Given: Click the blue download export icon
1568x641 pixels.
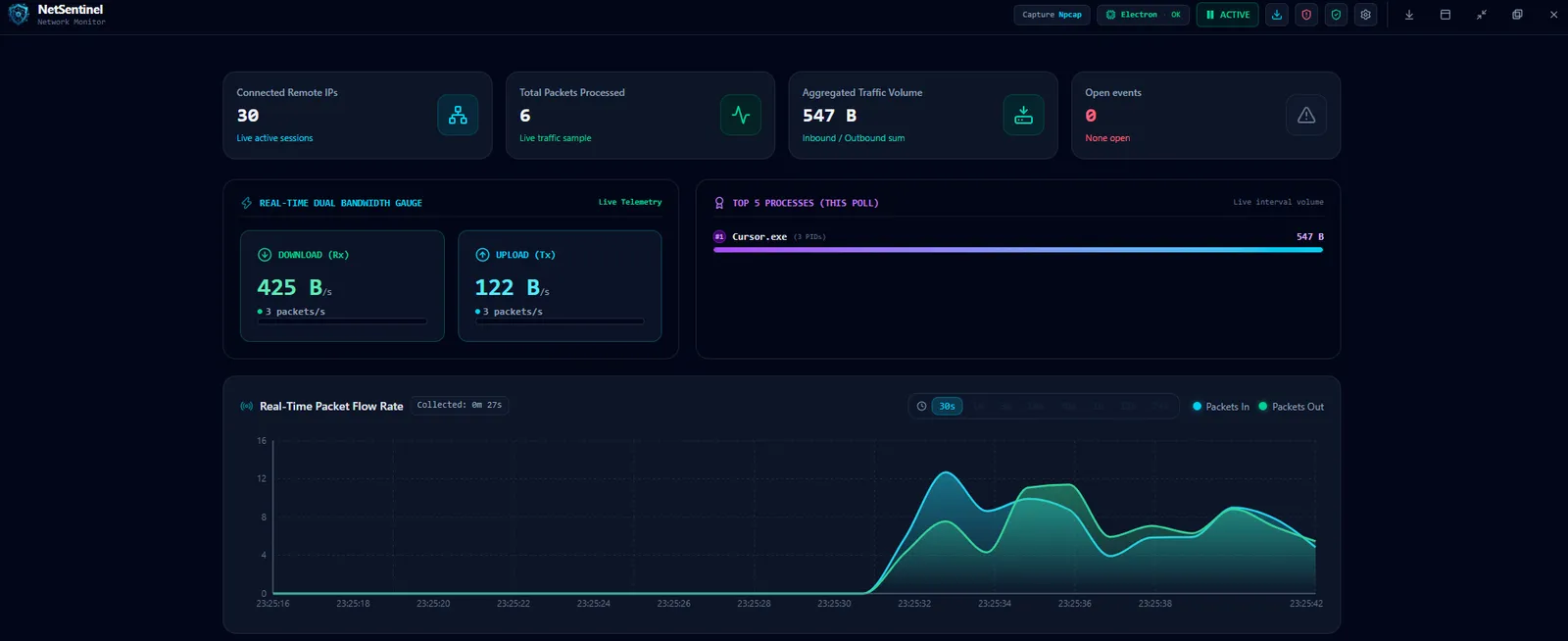Looking at the screenshot, I should (1277, 15).
